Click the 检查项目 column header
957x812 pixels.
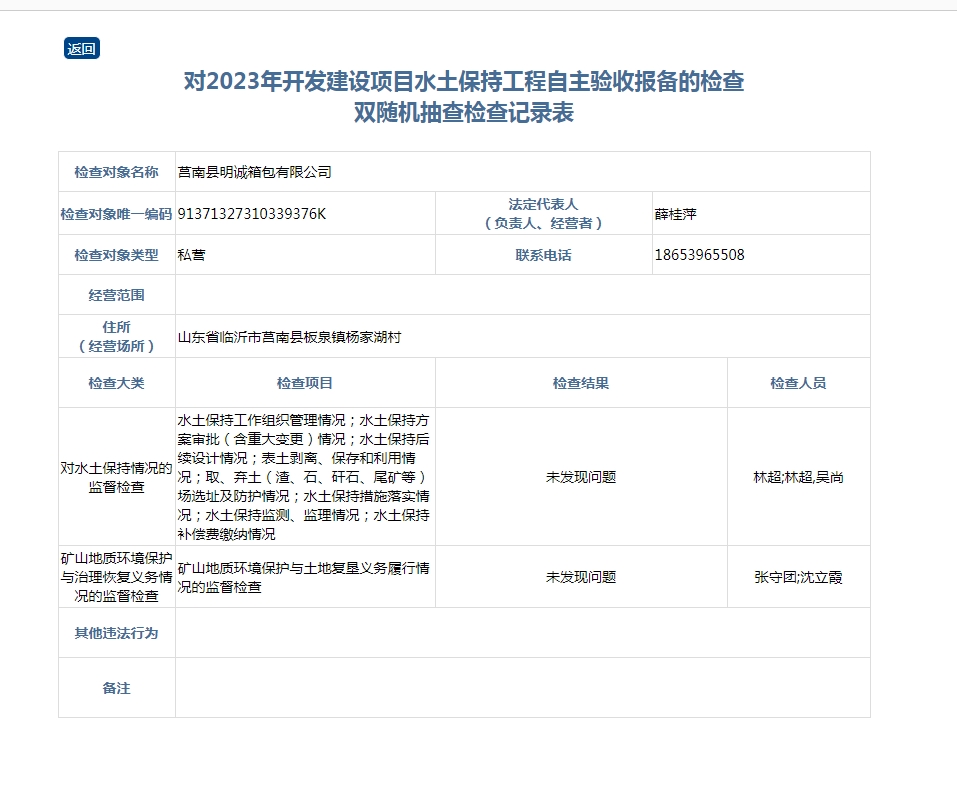[305, 383]
